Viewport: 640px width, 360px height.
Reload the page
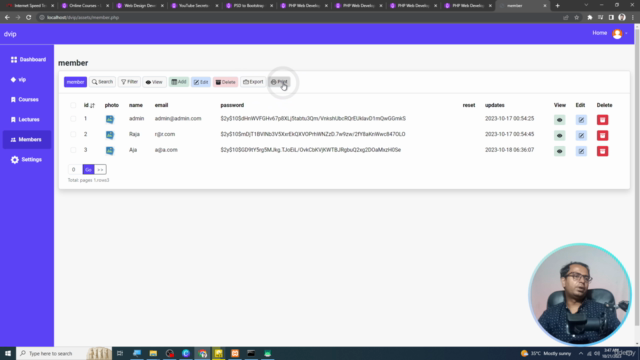coord(29,18)
